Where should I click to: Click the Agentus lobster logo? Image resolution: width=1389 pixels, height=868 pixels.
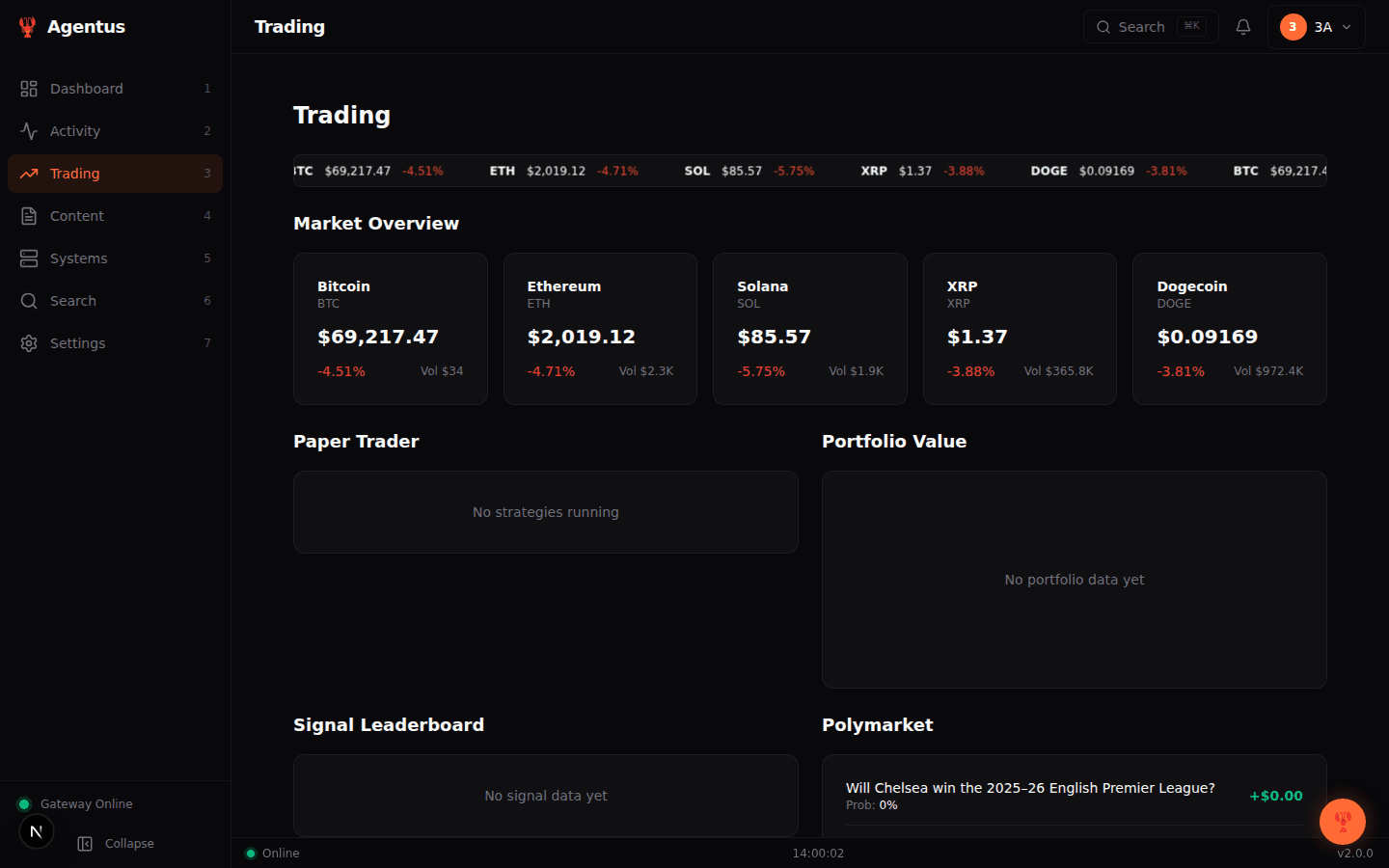pyautogui.click(x=27, y=26)
